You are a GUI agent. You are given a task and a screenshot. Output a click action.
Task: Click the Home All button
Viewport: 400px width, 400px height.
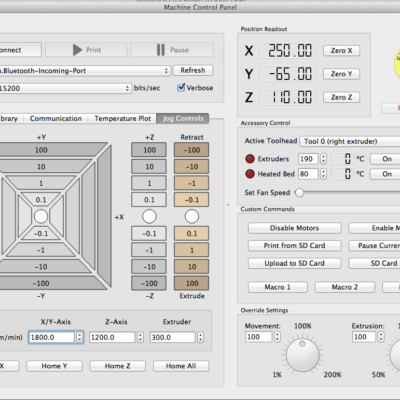[181, 366]
